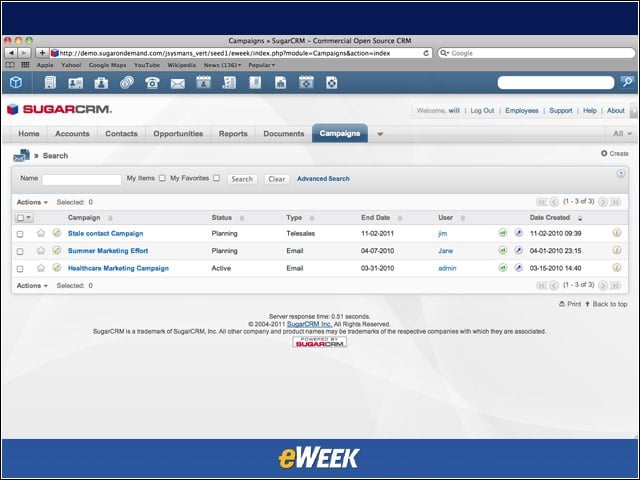The image size is (640, 480).
Task: Click green track status icon in admin's row
Action: 503,268
